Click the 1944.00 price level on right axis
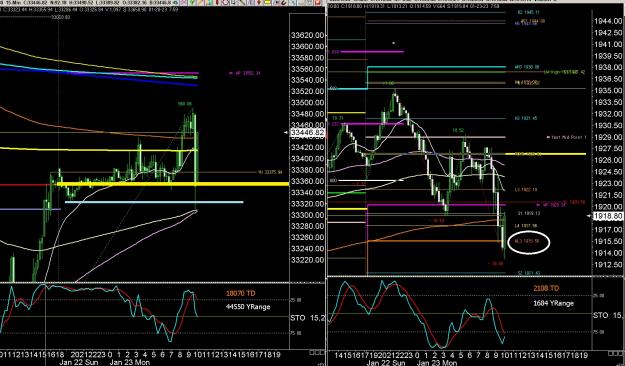 [608, 21]
